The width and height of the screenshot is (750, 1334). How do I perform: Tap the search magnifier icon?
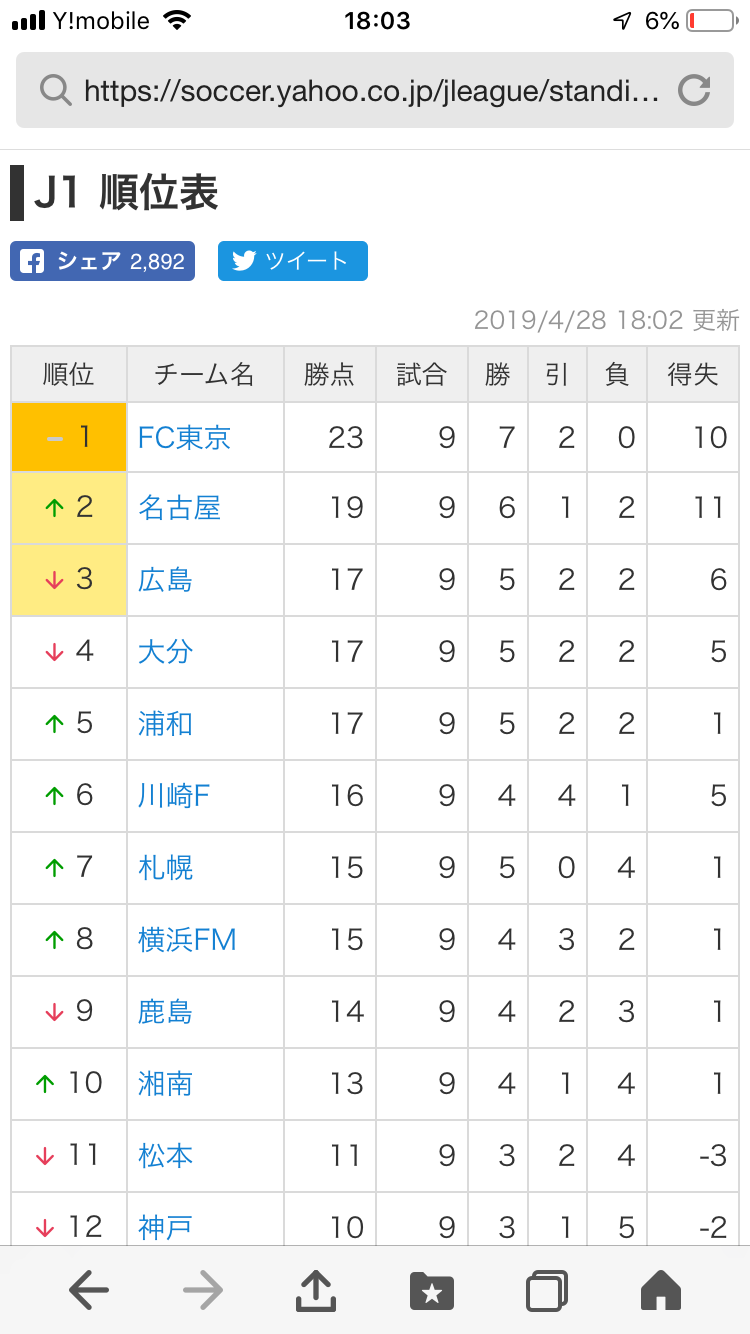(55, 91)
